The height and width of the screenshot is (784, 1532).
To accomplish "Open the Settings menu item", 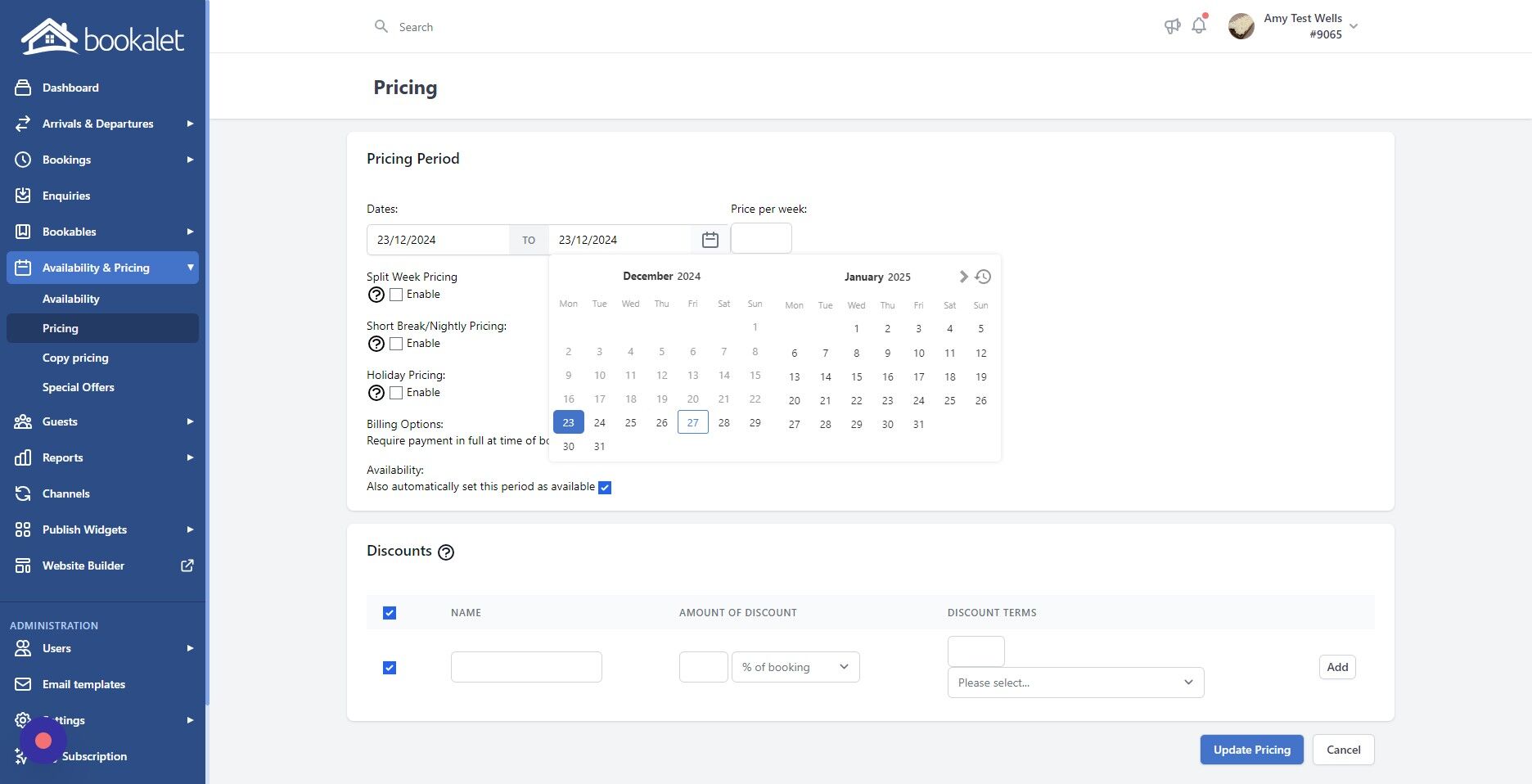I will (x=102, y=720).
